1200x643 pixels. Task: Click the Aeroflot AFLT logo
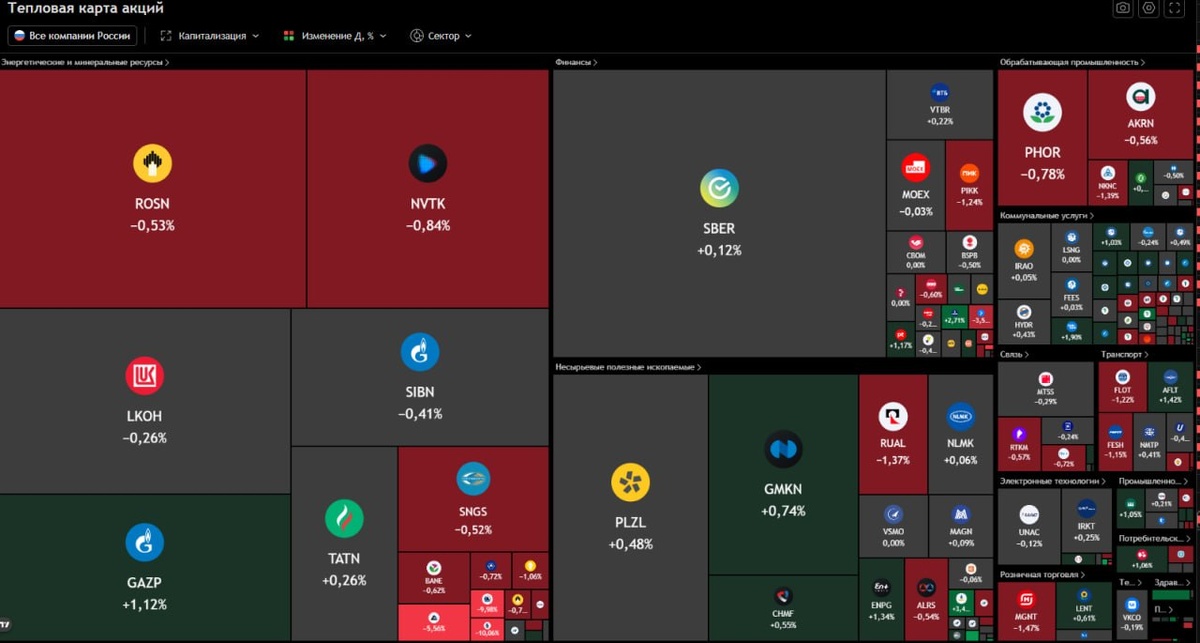click(1171, 376)
